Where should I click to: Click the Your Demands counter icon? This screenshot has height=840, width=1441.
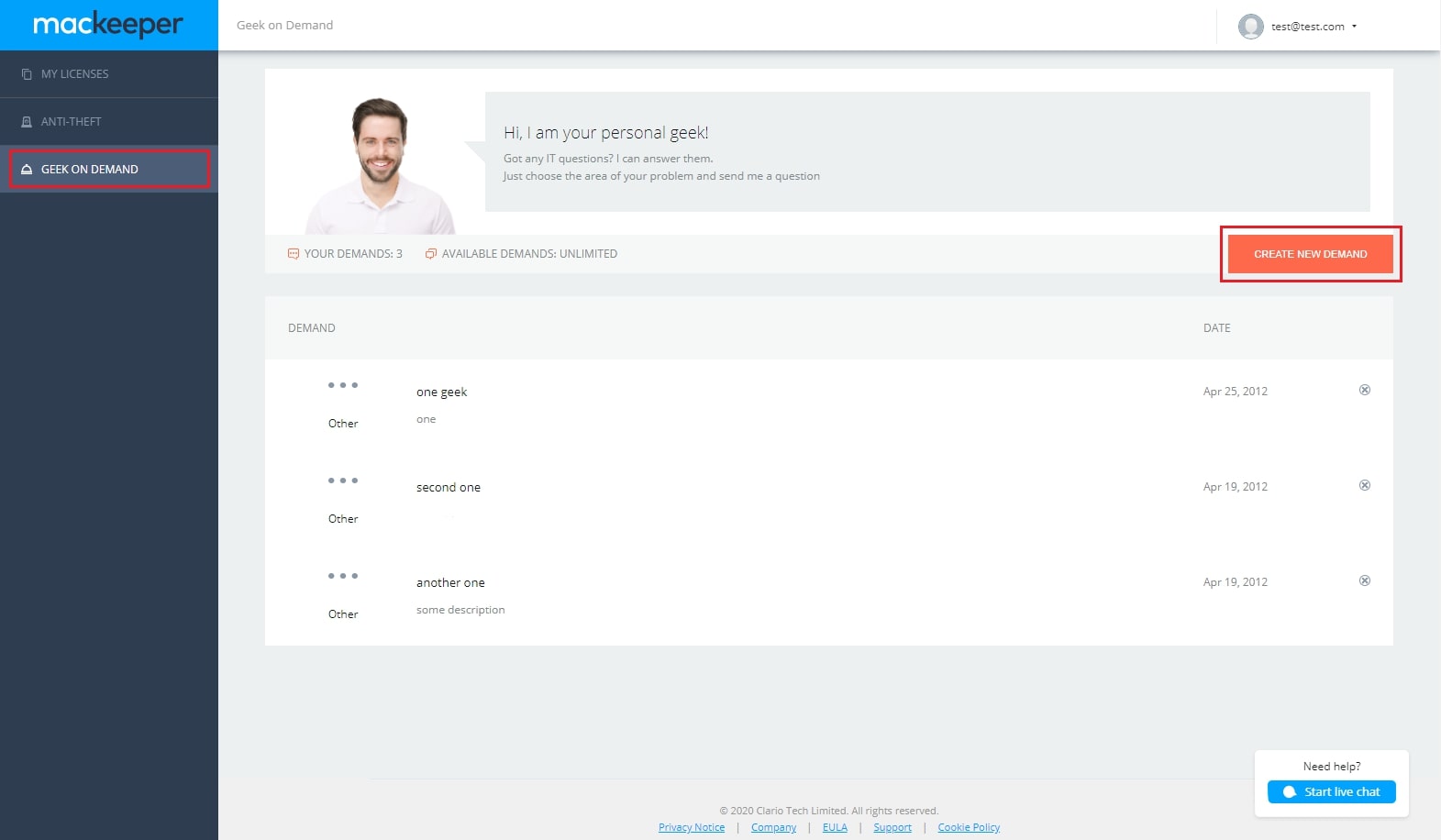click(294, 254)
